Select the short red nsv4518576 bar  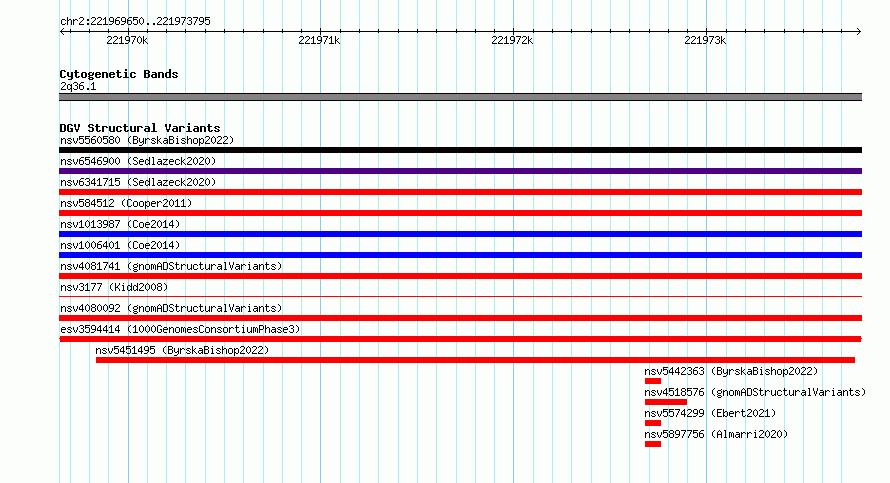tap(666, 402)
